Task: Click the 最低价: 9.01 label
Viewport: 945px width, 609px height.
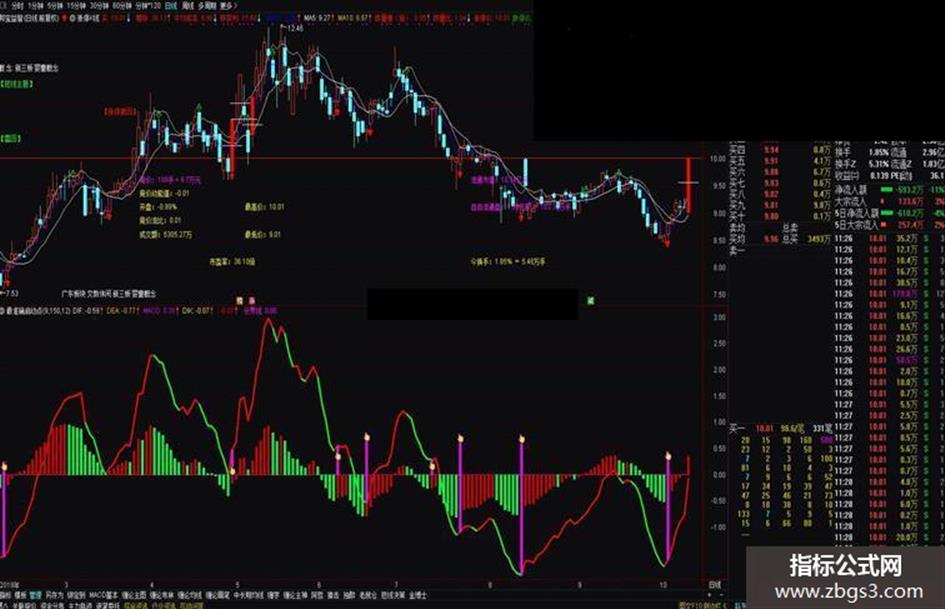Action: click(263, 235)
